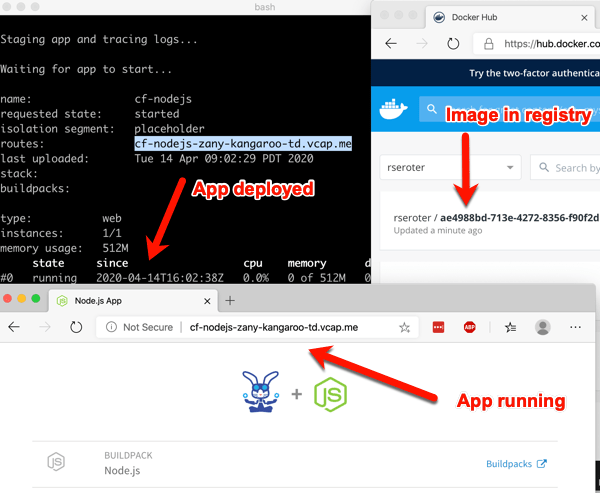Reload the Docker Hub page
The image size is (600, 493).
453,44
